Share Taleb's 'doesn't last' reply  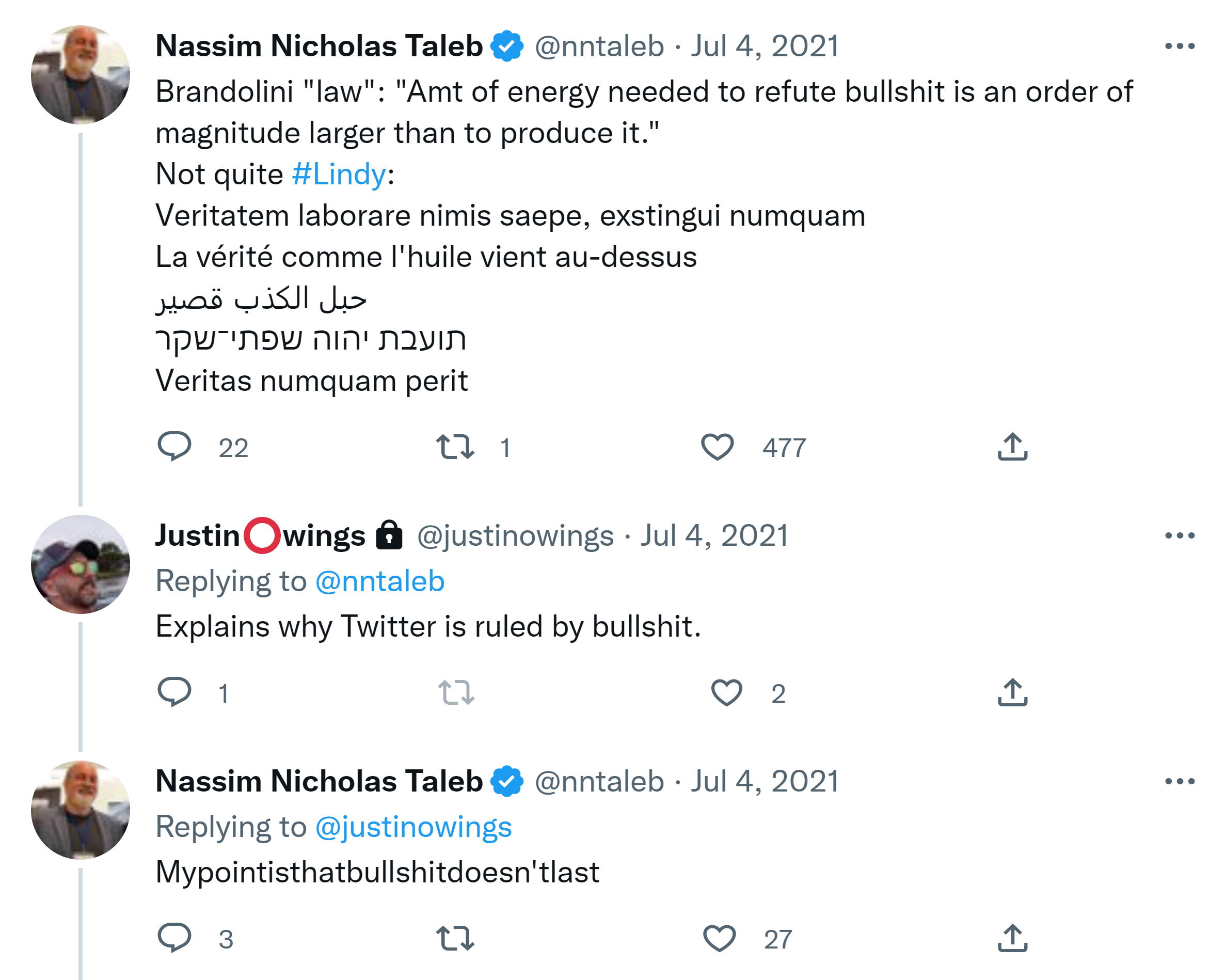tap(1012, 938)
